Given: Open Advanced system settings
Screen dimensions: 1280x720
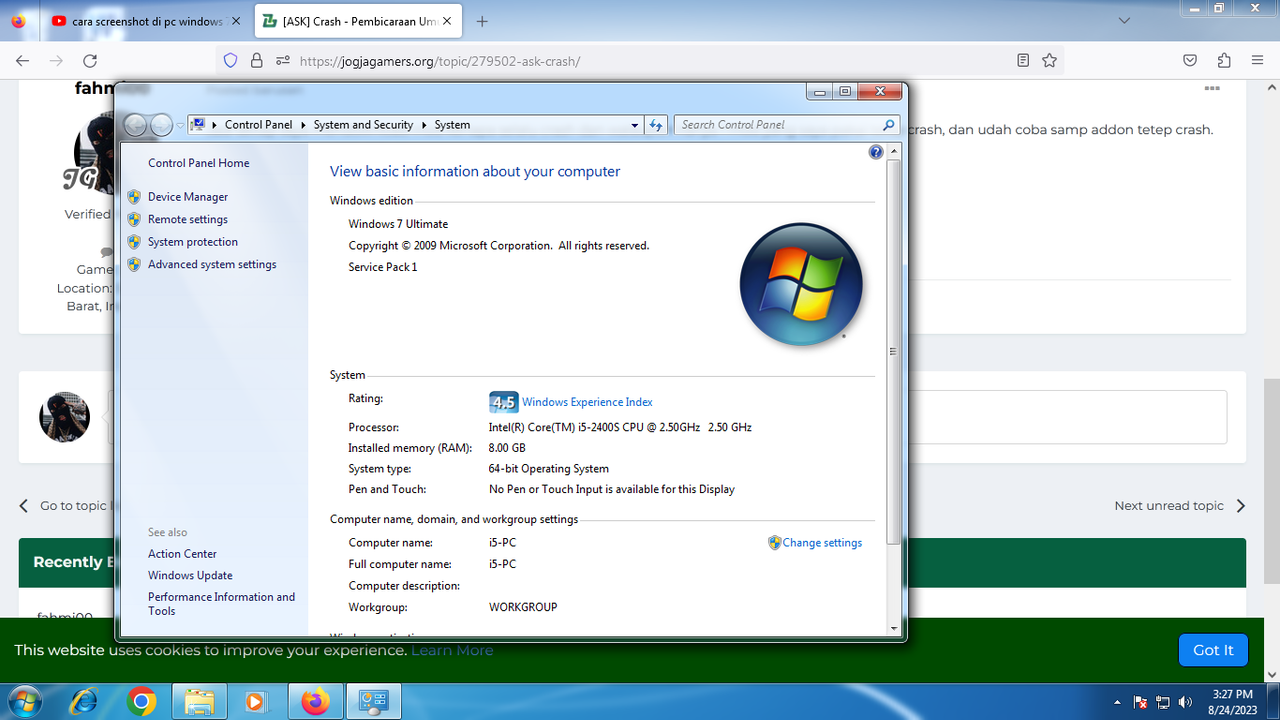Looking at the screenshot, I should [x=212, y=264].
